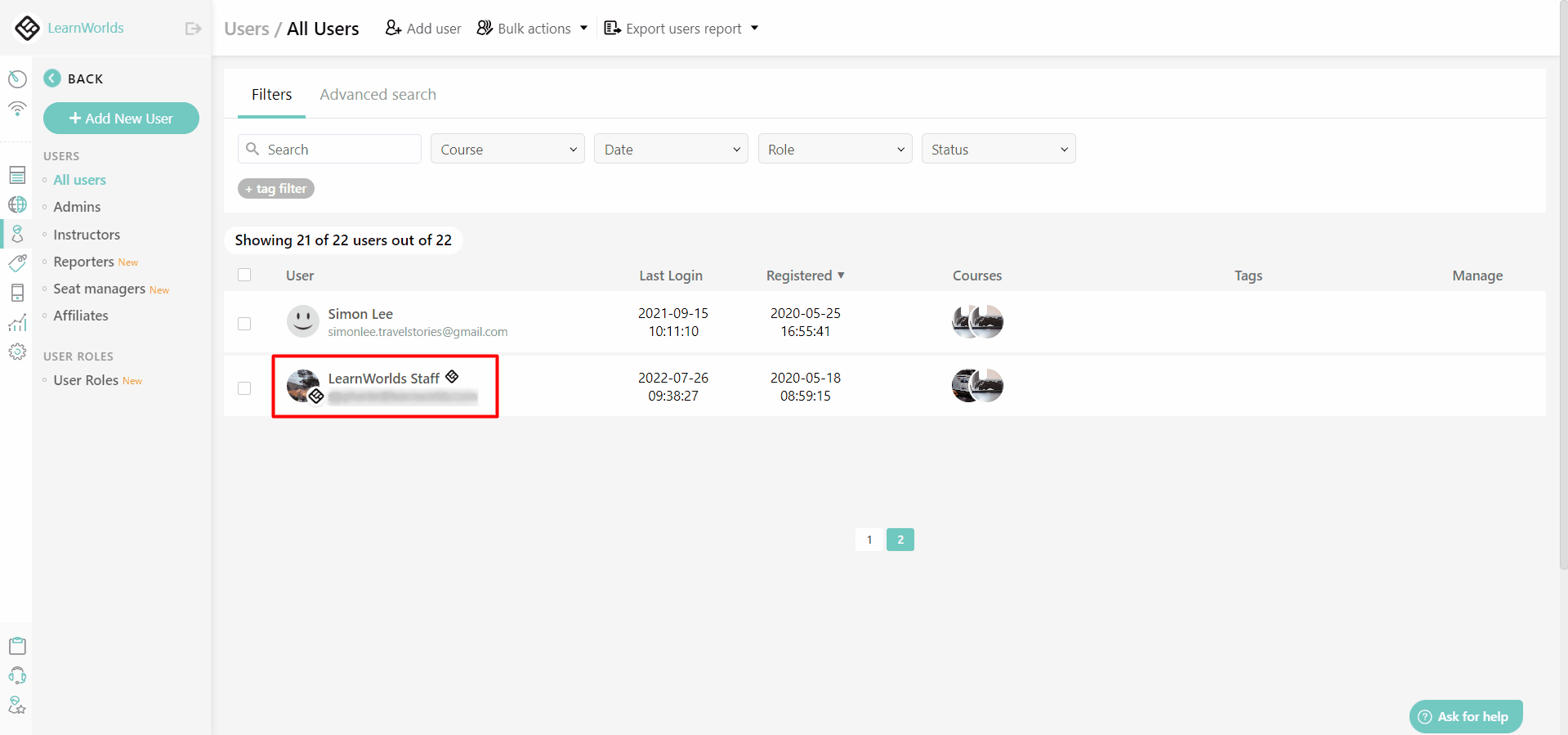This screenshot has width=1568, height=735.
Task: Click the Add New User button
Action: [121, 118]
